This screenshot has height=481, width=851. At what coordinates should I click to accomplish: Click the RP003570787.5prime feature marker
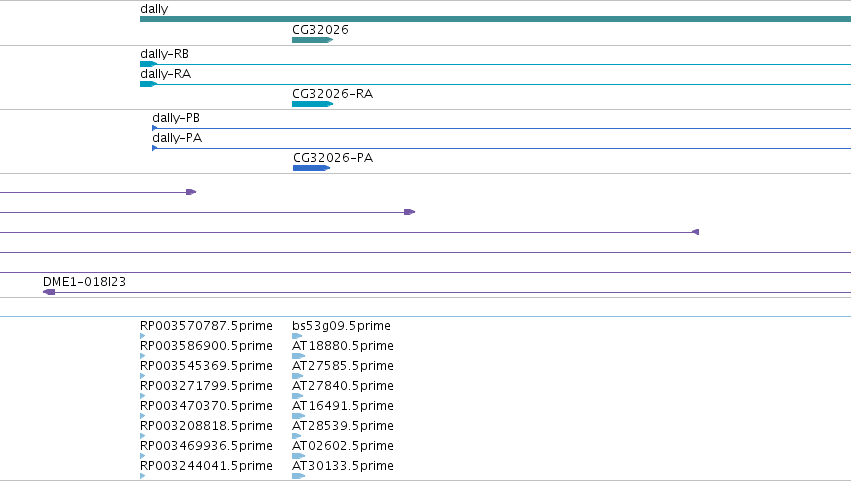tap(143, 336)
